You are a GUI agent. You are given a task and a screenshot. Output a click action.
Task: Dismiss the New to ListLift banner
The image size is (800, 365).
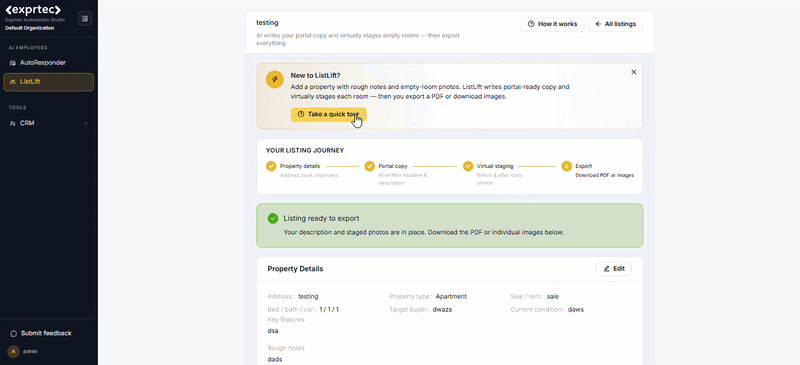634,72
